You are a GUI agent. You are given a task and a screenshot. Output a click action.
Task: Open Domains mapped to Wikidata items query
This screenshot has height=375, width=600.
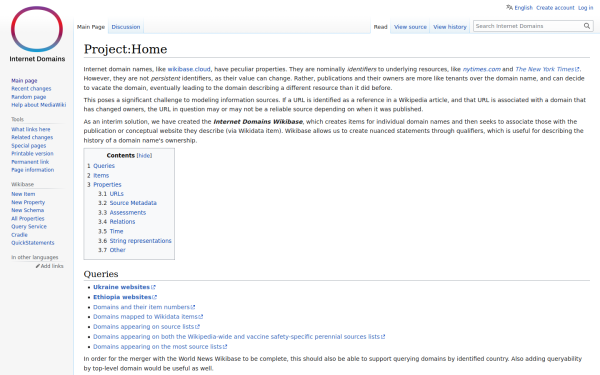(x=148, y=317)
